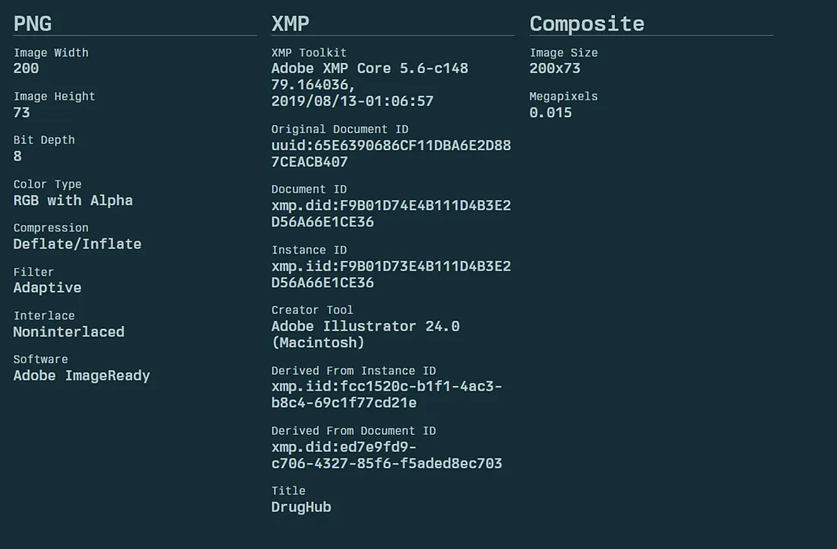The image size is (837, 549).
Task: Click the Bit Depth value 8
Action: click(x=18, y=156)
